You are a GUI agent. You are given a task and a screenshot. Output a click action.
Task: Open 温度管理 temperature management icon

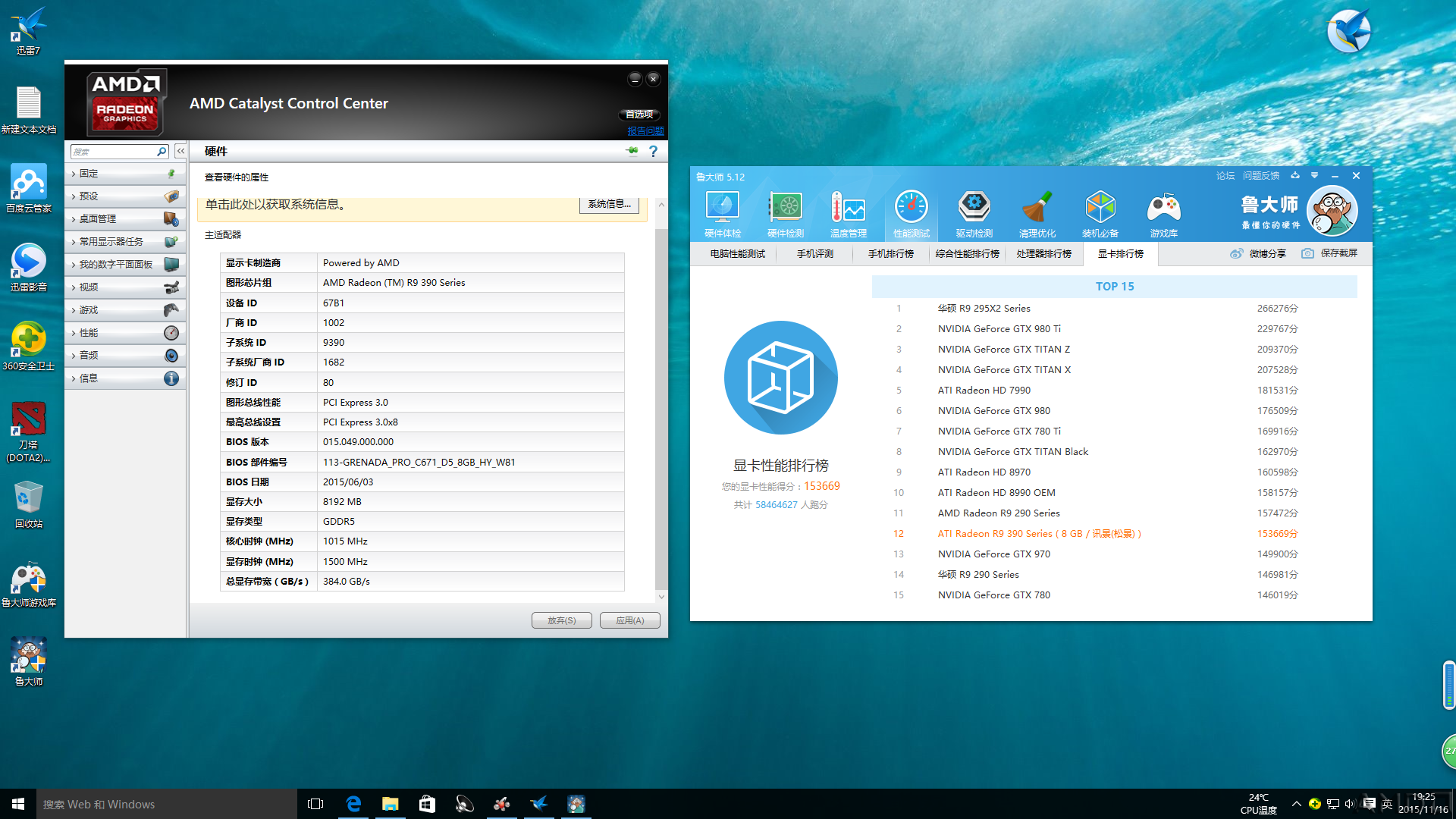(x=848, y=214)
